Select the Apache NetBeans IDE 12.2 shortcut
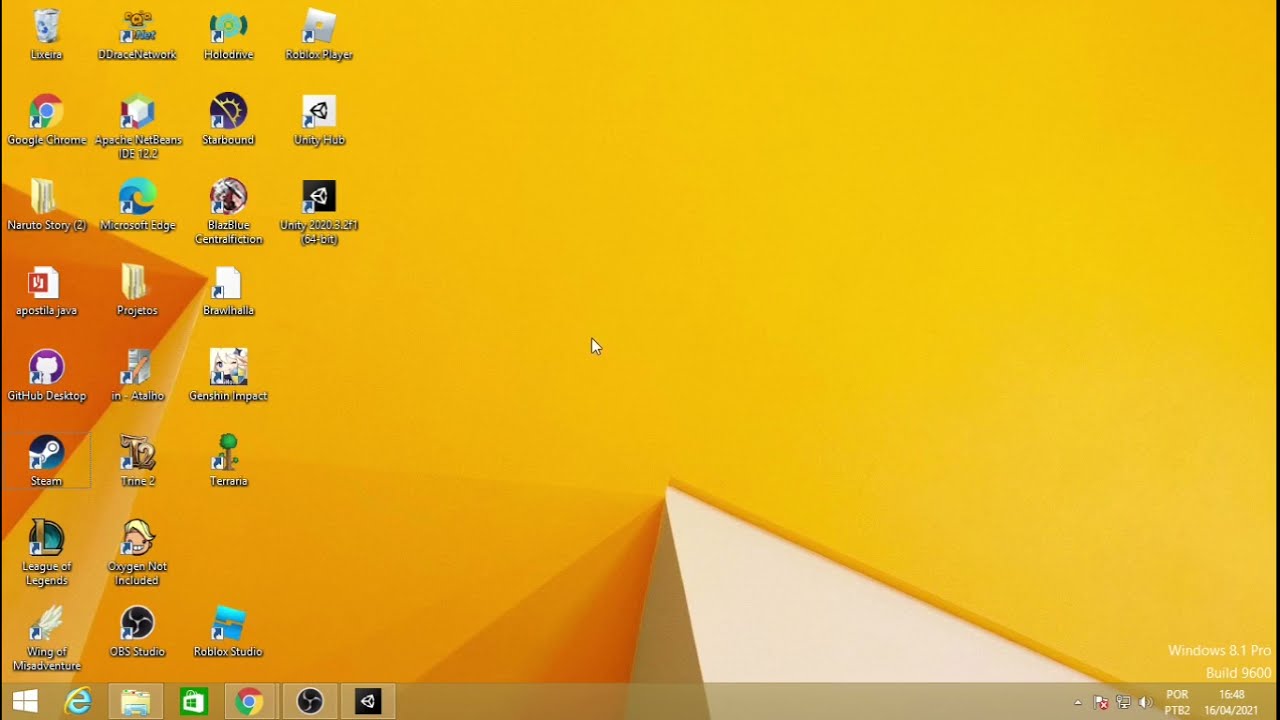Screen dimensions: 1280x720 137,127
